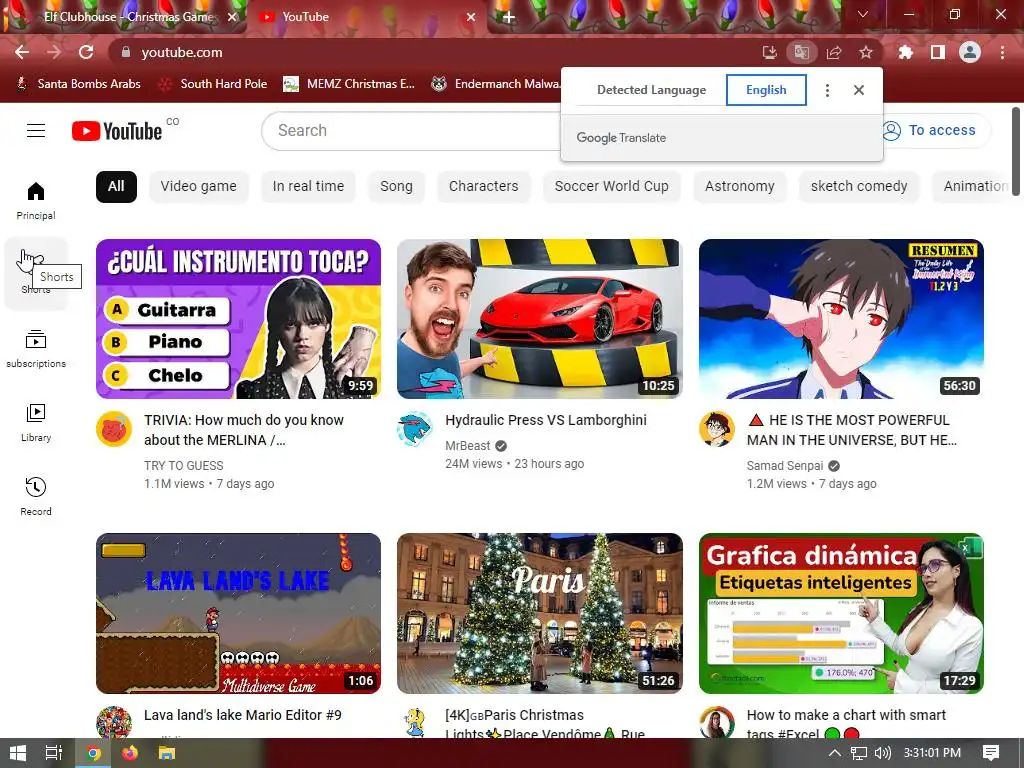This screenshot has width=1024, height=768.
Task: Open Record history in the sidebar
Action: [36, 497]
